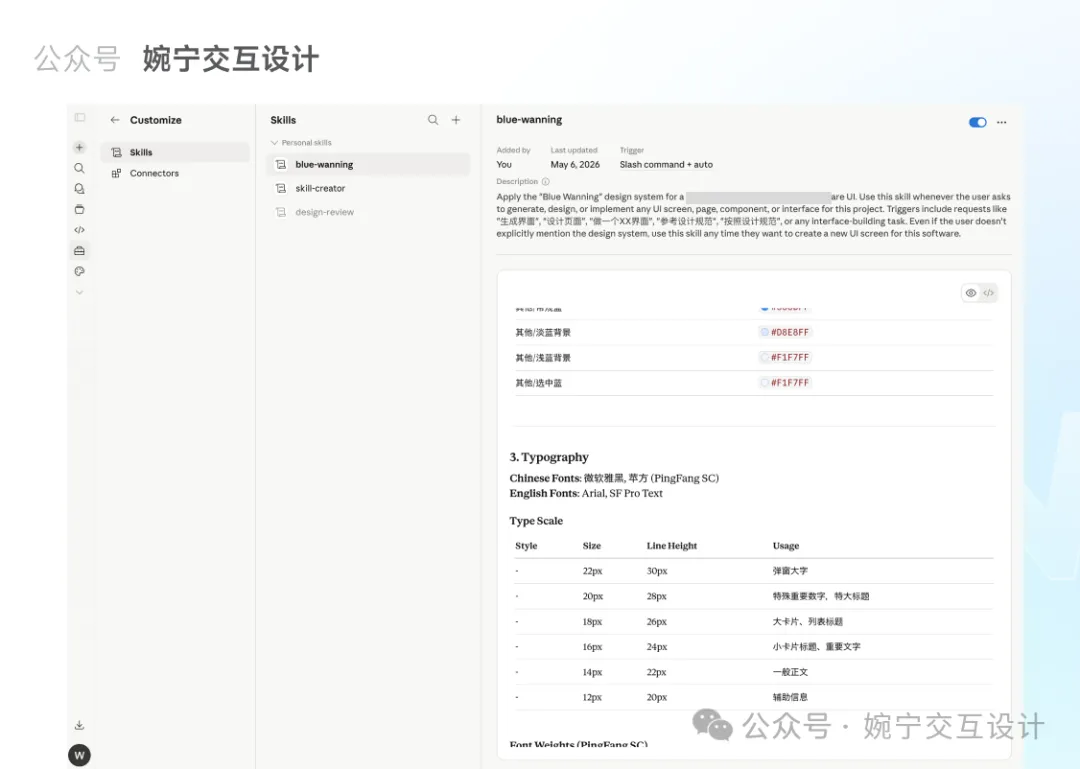Viewport: 1080px width, 769px height.
Task: Select design-review skill in list
Action: (x=368, y=212)
